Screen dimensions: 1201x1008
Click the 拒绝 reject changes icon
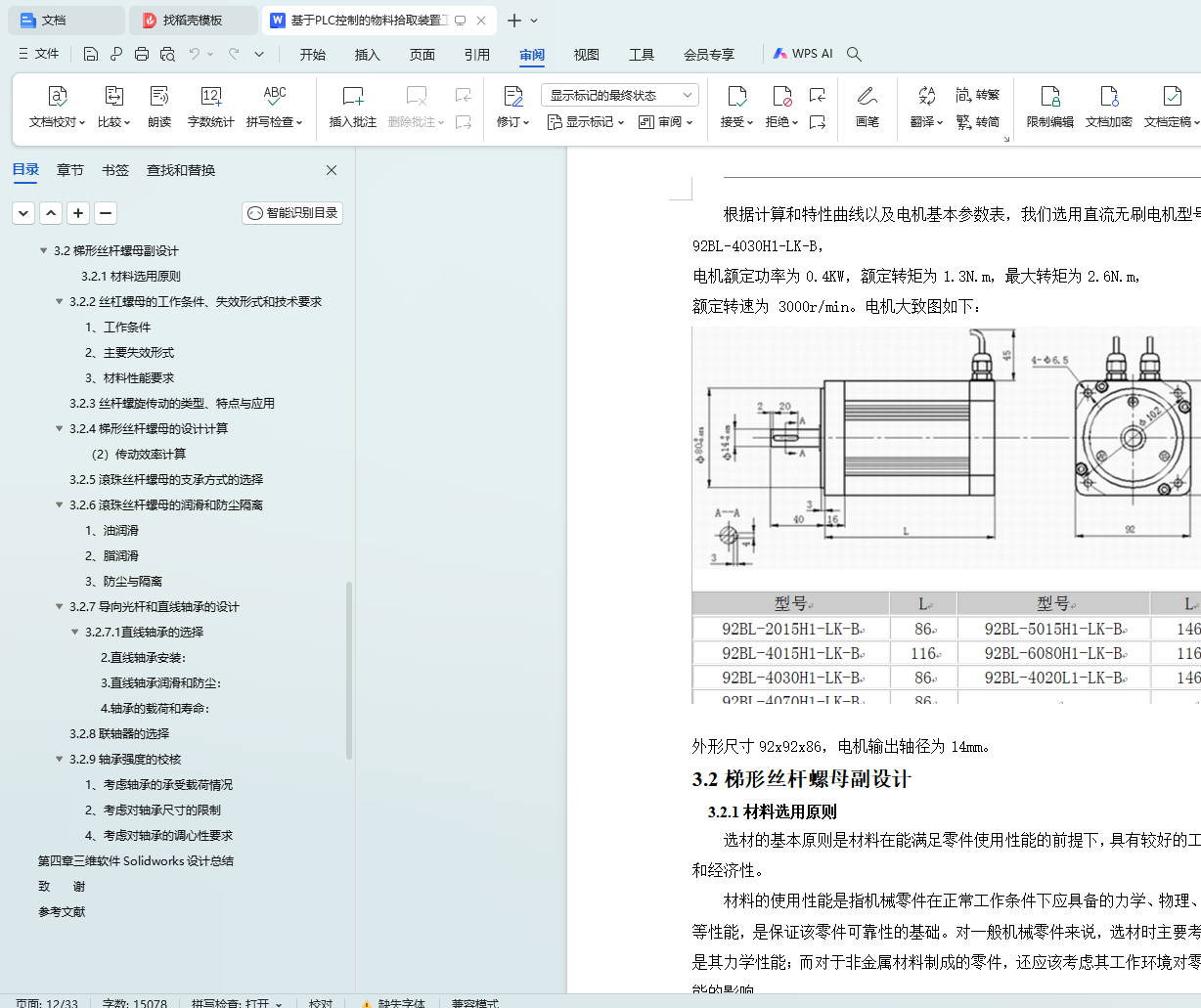click(781, 96)
